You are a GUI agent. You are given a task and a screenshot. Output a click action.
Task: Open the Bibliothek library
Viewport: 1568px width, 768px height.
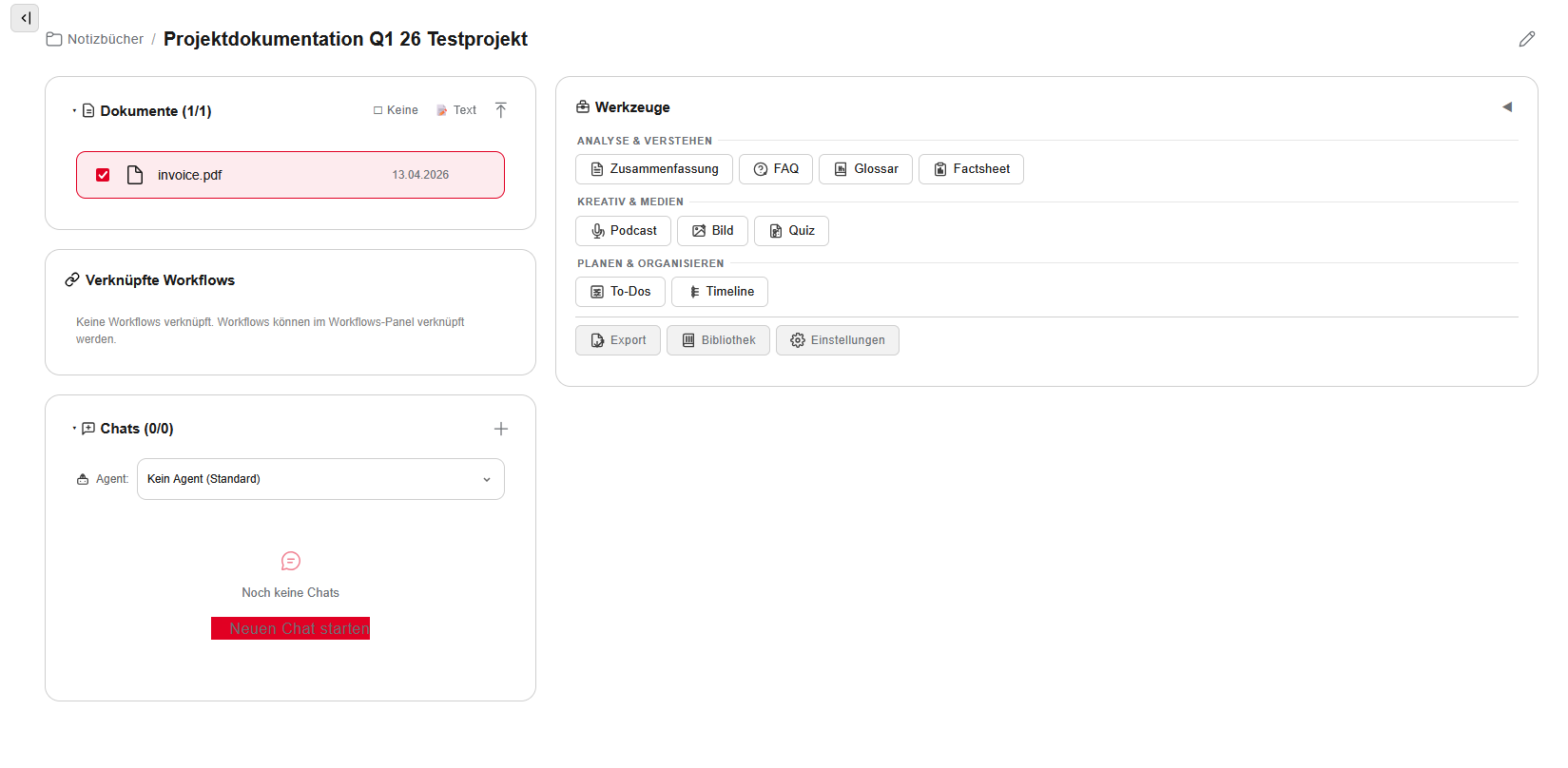pos(718,340)
